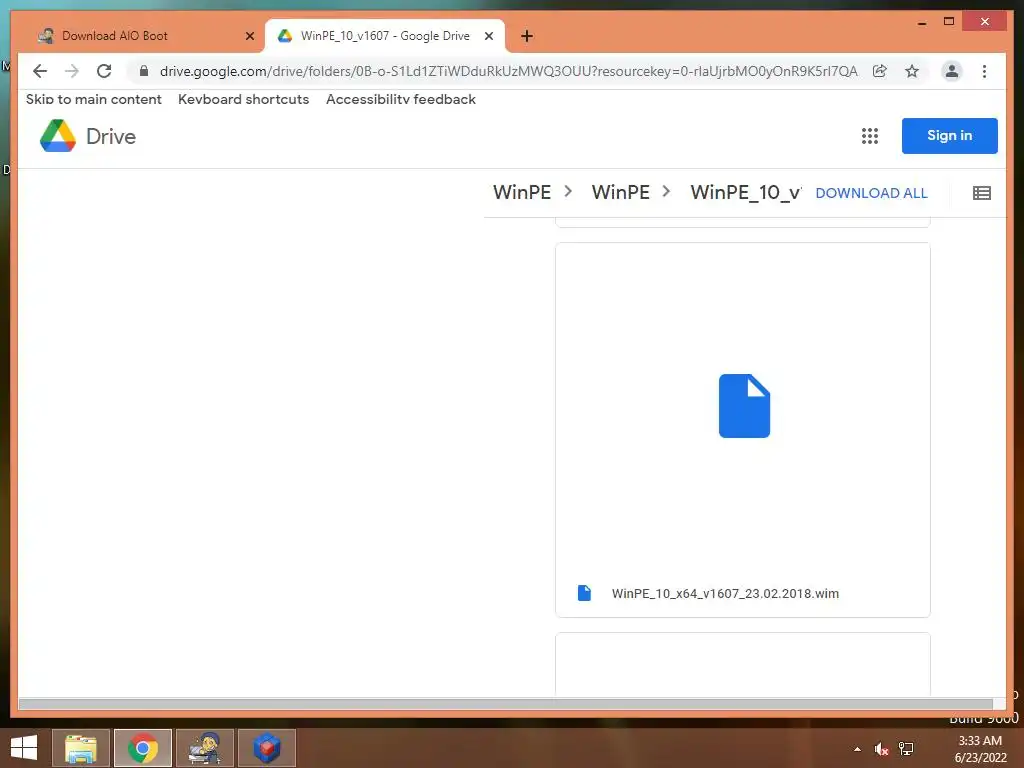Open File Explorer from taskbar
Screen dimensions: 1024x768
point(81,748)
